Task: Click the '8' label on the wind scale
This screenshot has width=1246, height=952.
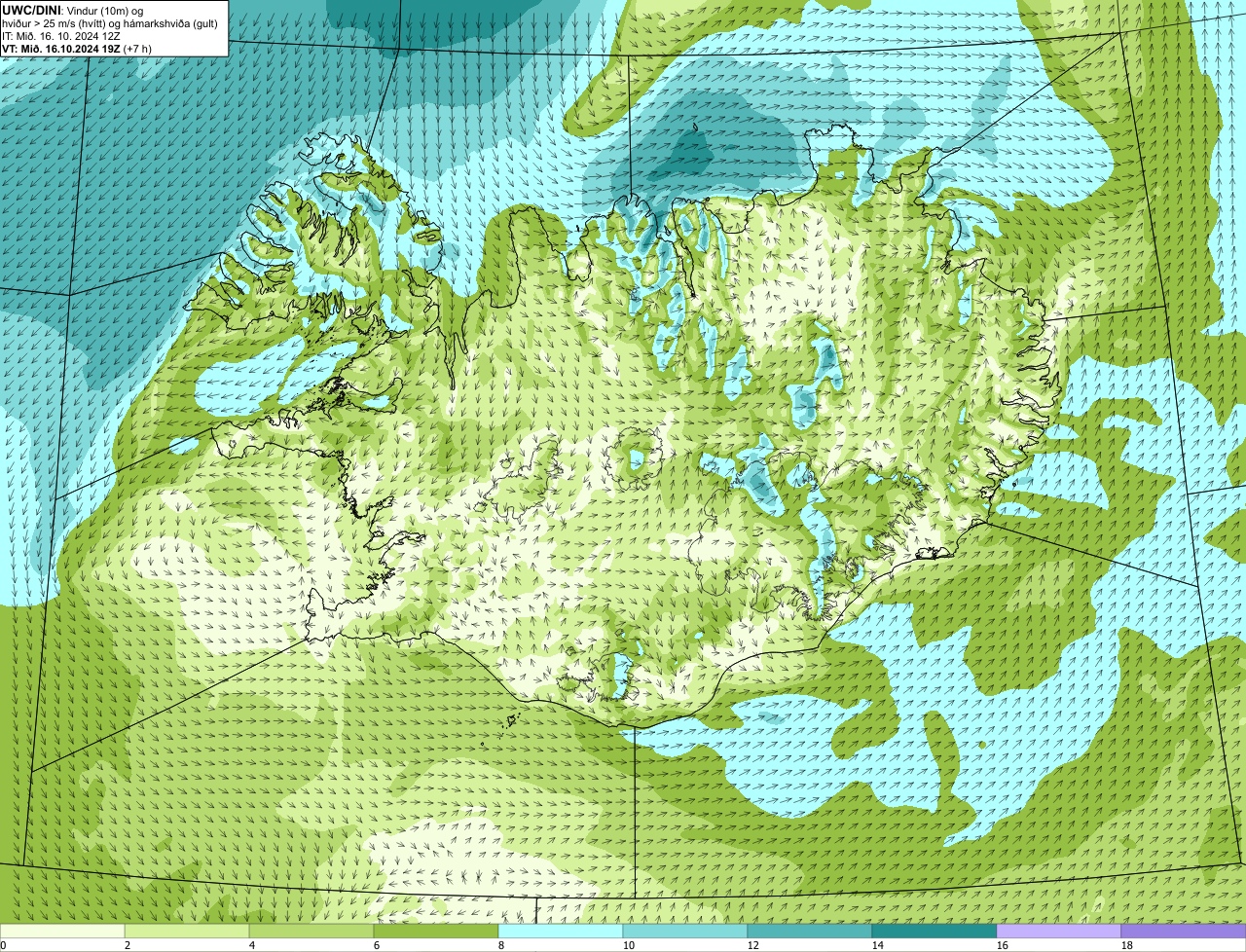Action: click(501, 945)
